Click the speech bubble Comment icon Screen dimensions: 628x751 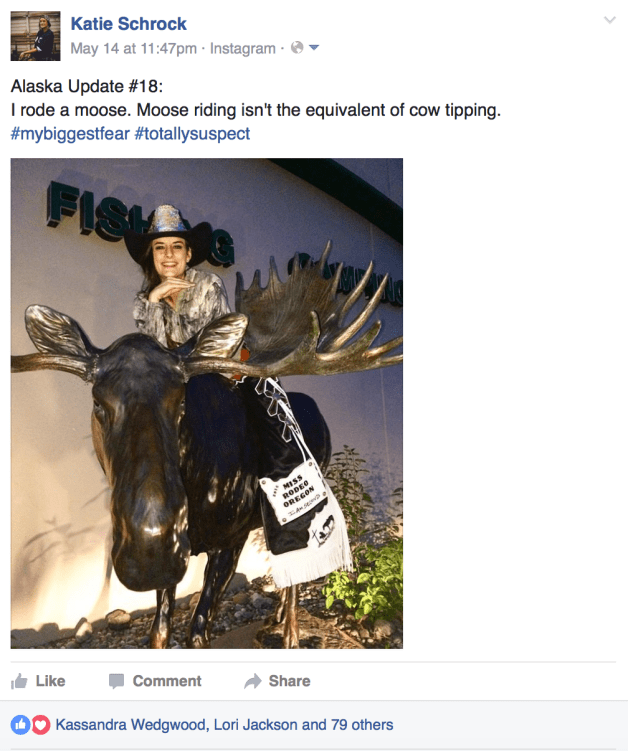116,681
